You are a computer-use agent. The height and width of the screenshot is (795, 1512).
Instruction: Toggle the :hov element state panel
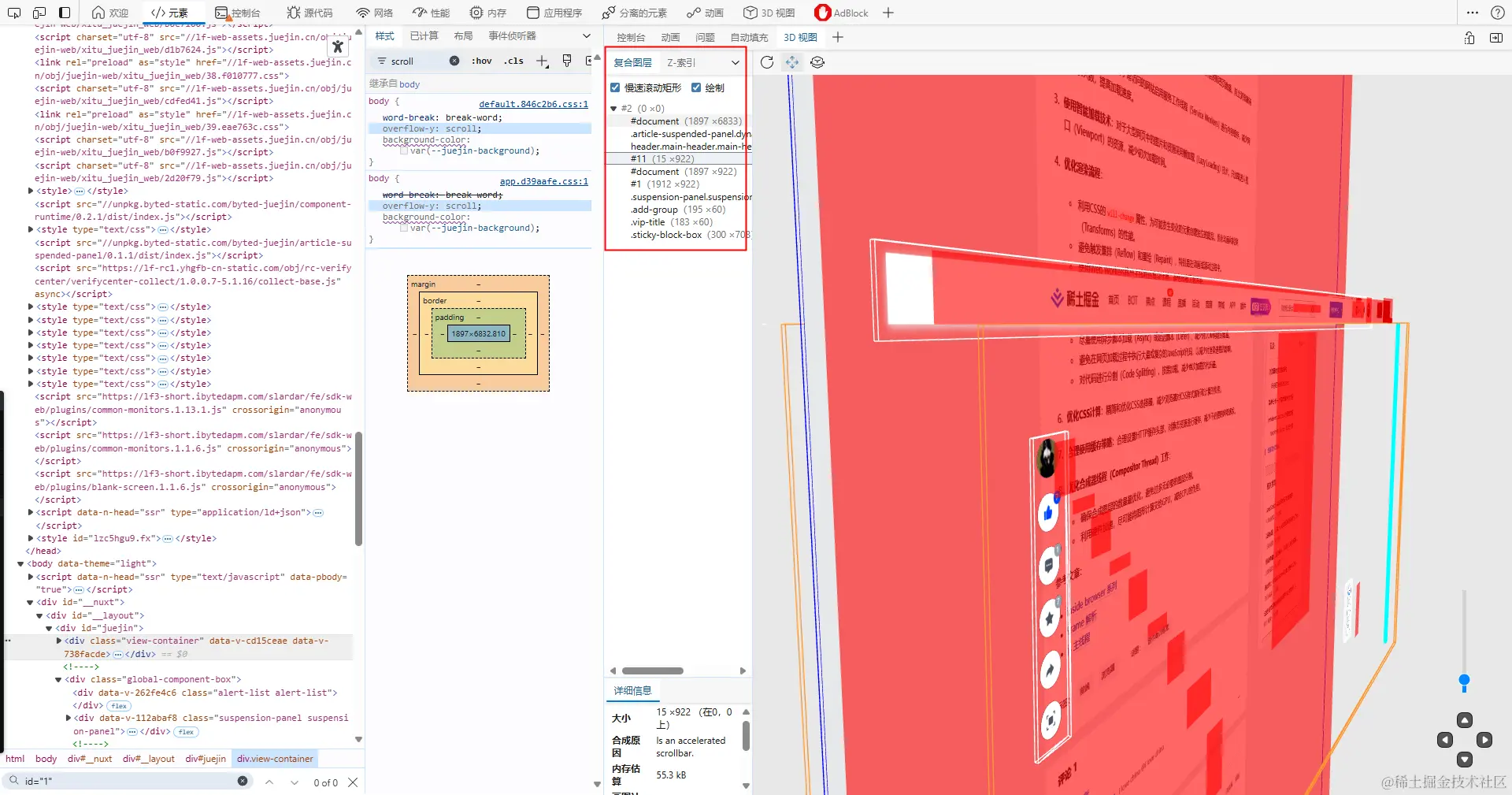[481, 61]
